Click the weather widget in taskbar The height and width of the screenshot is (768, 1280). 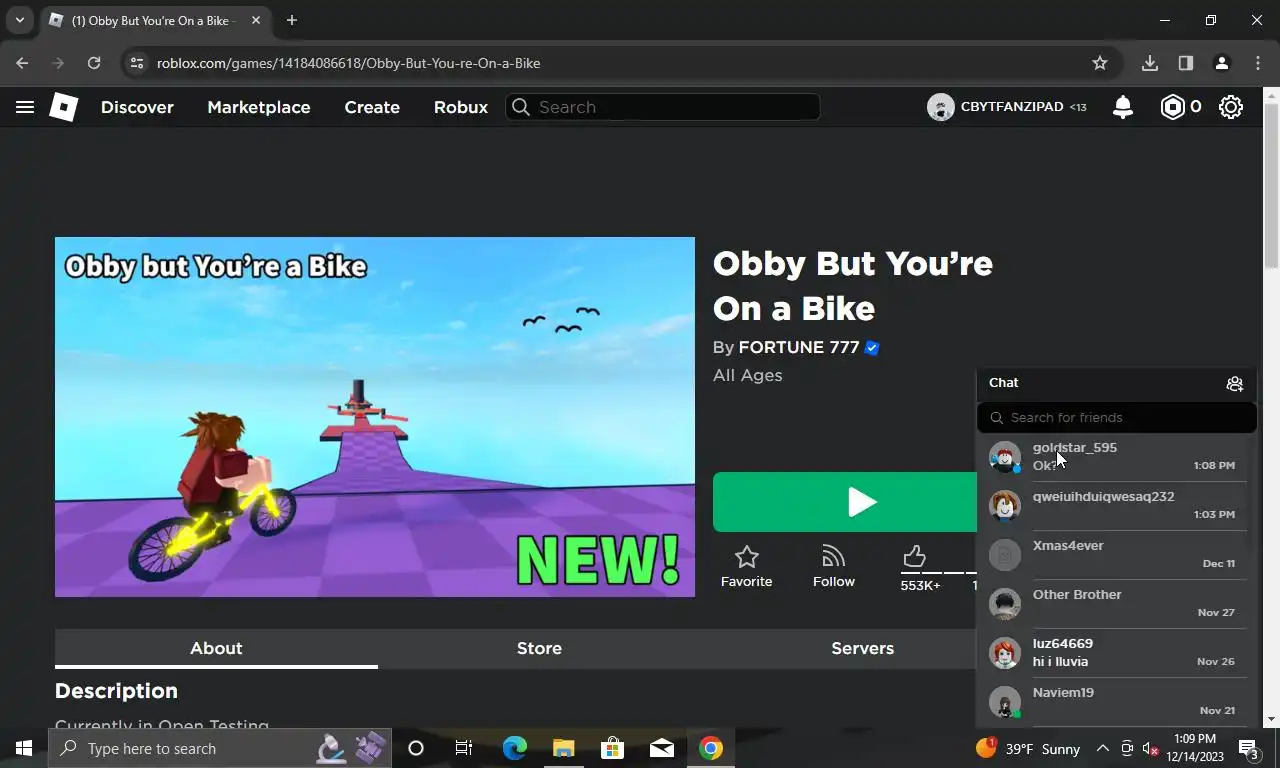(x=1028, y=748)
